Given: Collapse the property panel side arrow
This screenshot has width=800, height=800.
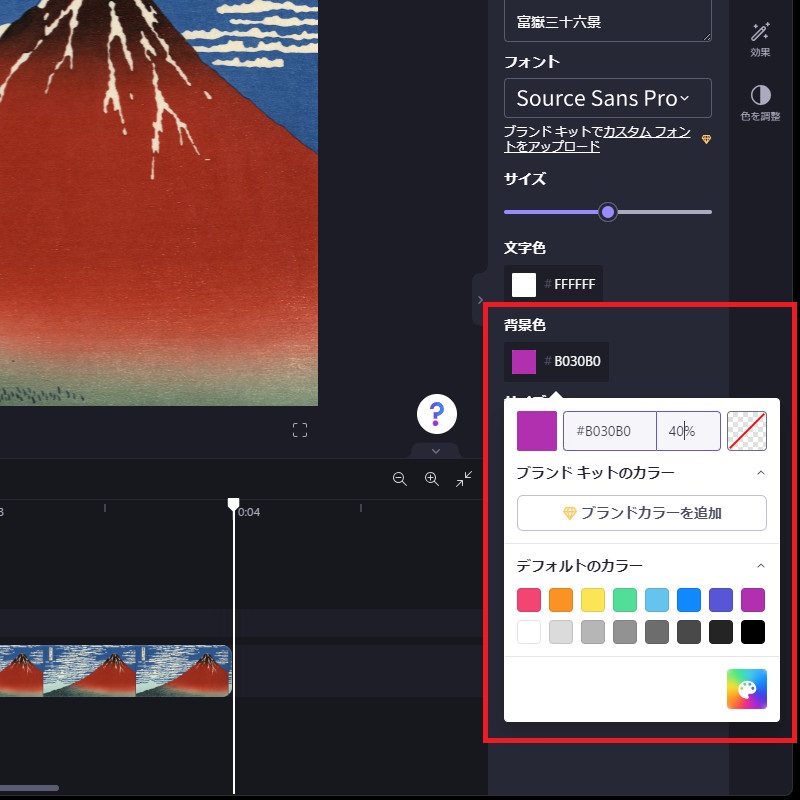Looking at the screenshot, I should [x=480, y=299].
